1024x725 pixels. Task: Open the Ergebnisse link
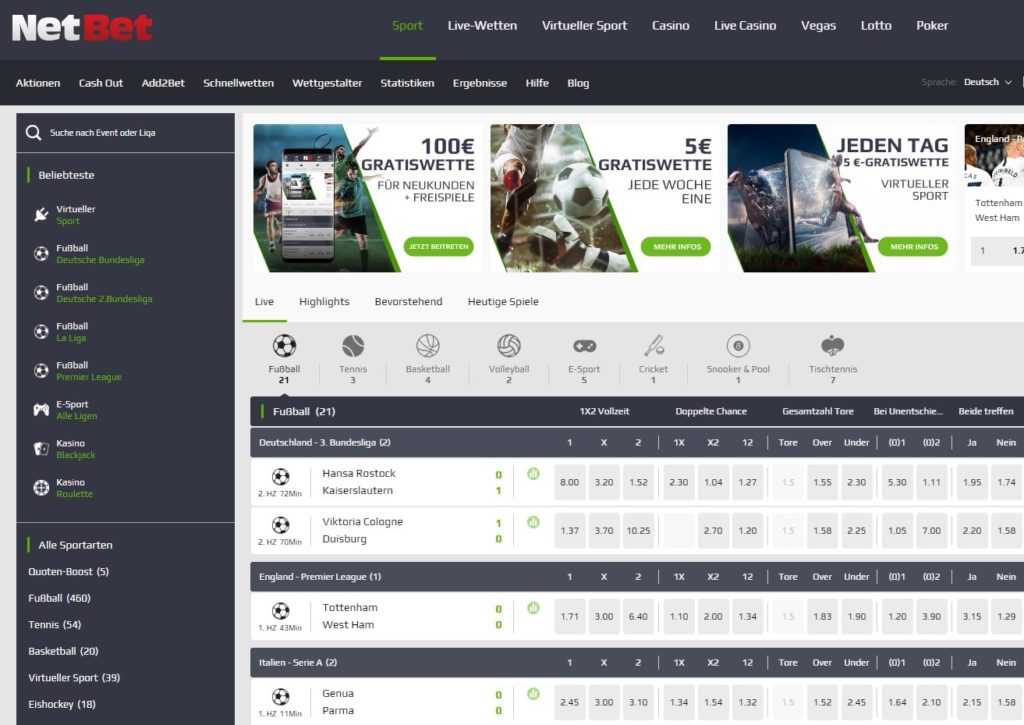coord(480,83)
